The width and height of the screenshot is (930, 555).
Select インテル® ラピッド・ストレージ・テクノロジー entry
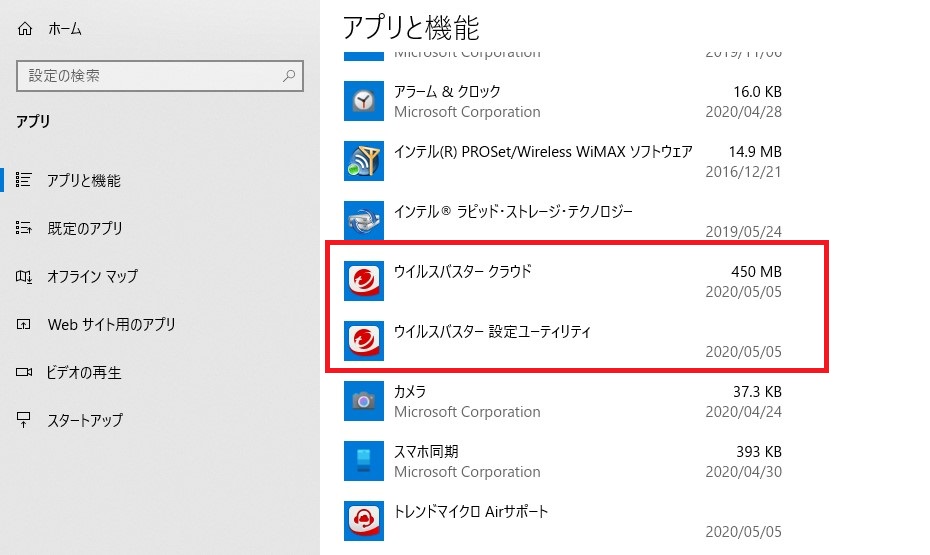click(x=513, y=212)
